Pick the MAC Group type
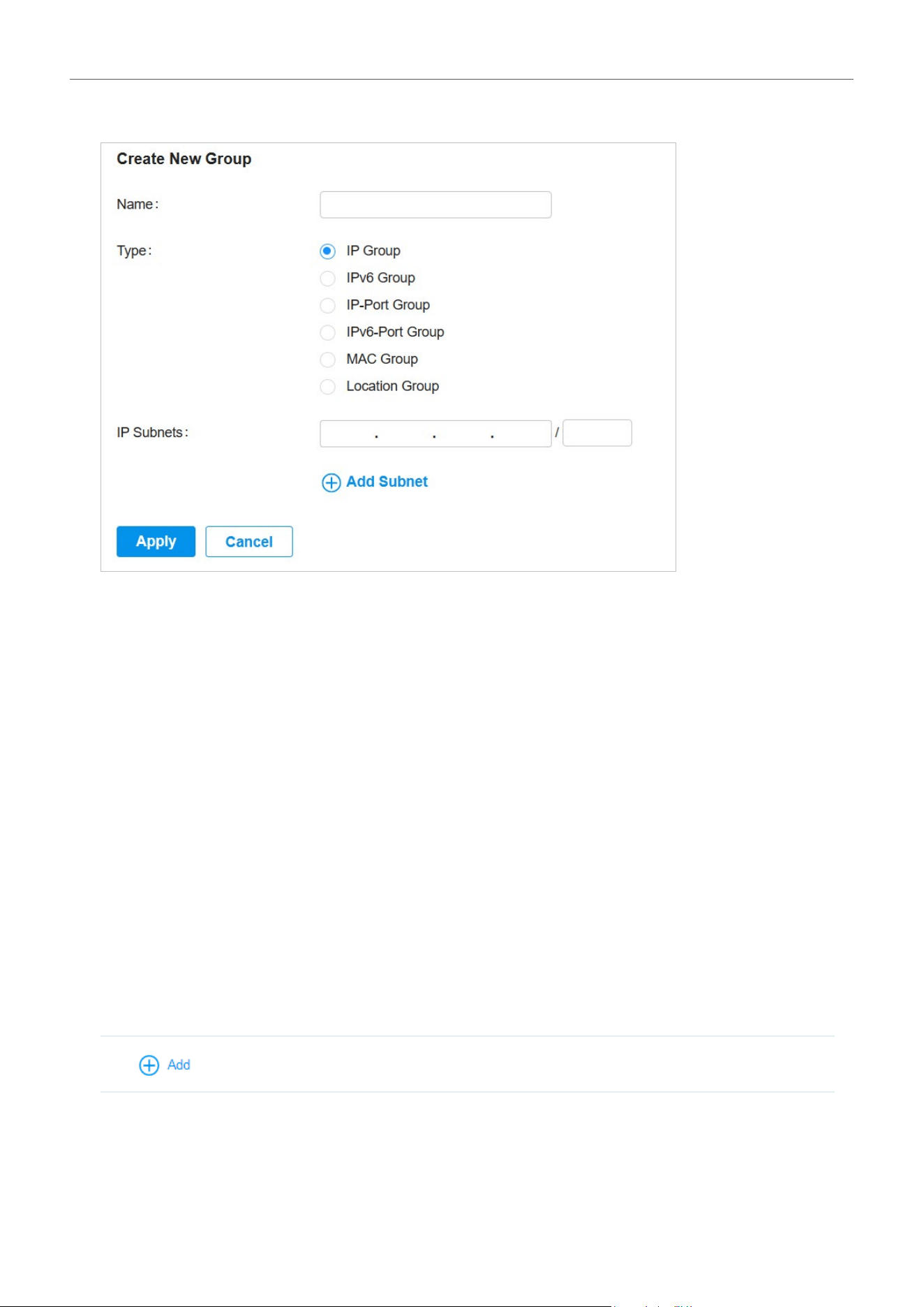Viewport: 924px width, 1307px height. (327, 360)
